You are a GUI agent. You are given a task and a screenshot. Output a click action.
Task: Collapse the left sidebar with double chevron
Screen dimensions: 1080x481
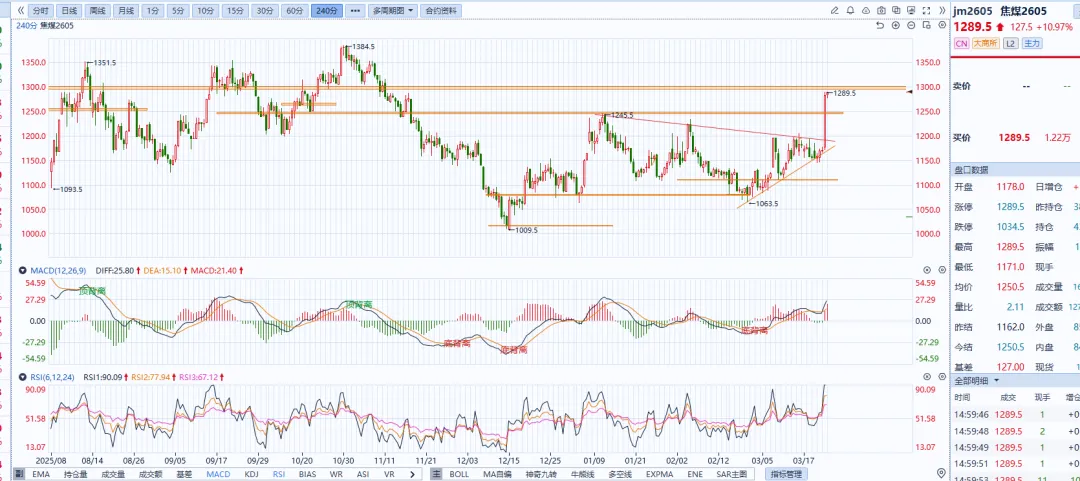tap(21, 10)
